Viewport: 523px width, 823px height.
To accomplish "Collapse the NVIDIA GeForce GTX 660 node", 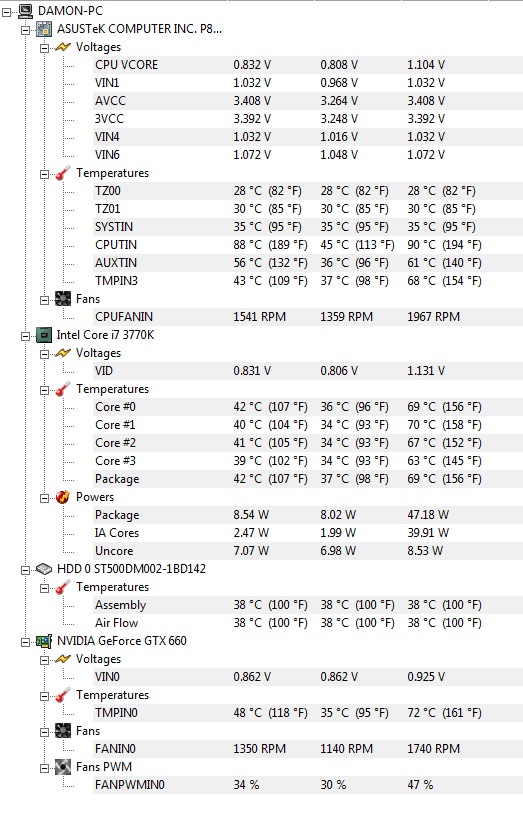I will [x=25, y=642].
